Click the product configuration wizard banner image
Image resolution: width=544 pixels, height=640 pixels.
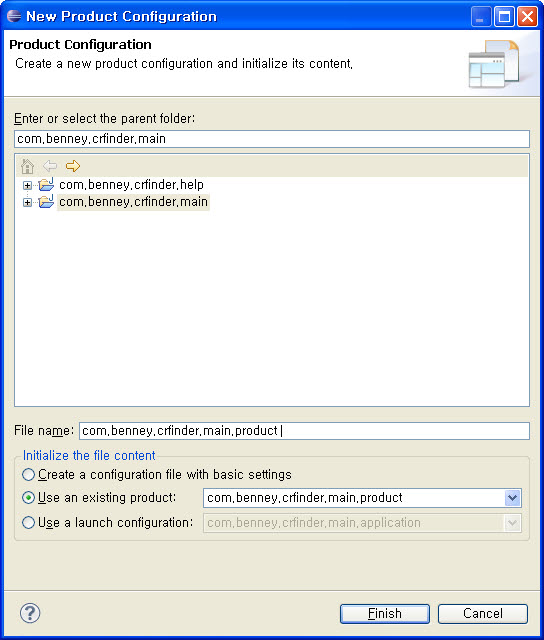tap(495, 64)
